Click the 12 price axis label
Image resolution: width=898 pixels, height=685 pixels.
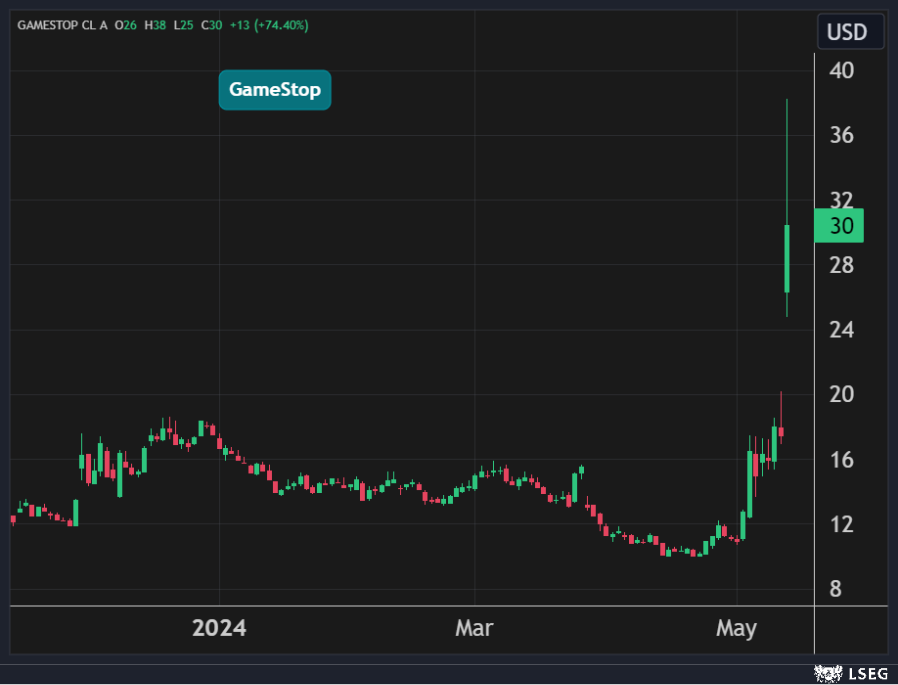[x=841, y=525]
